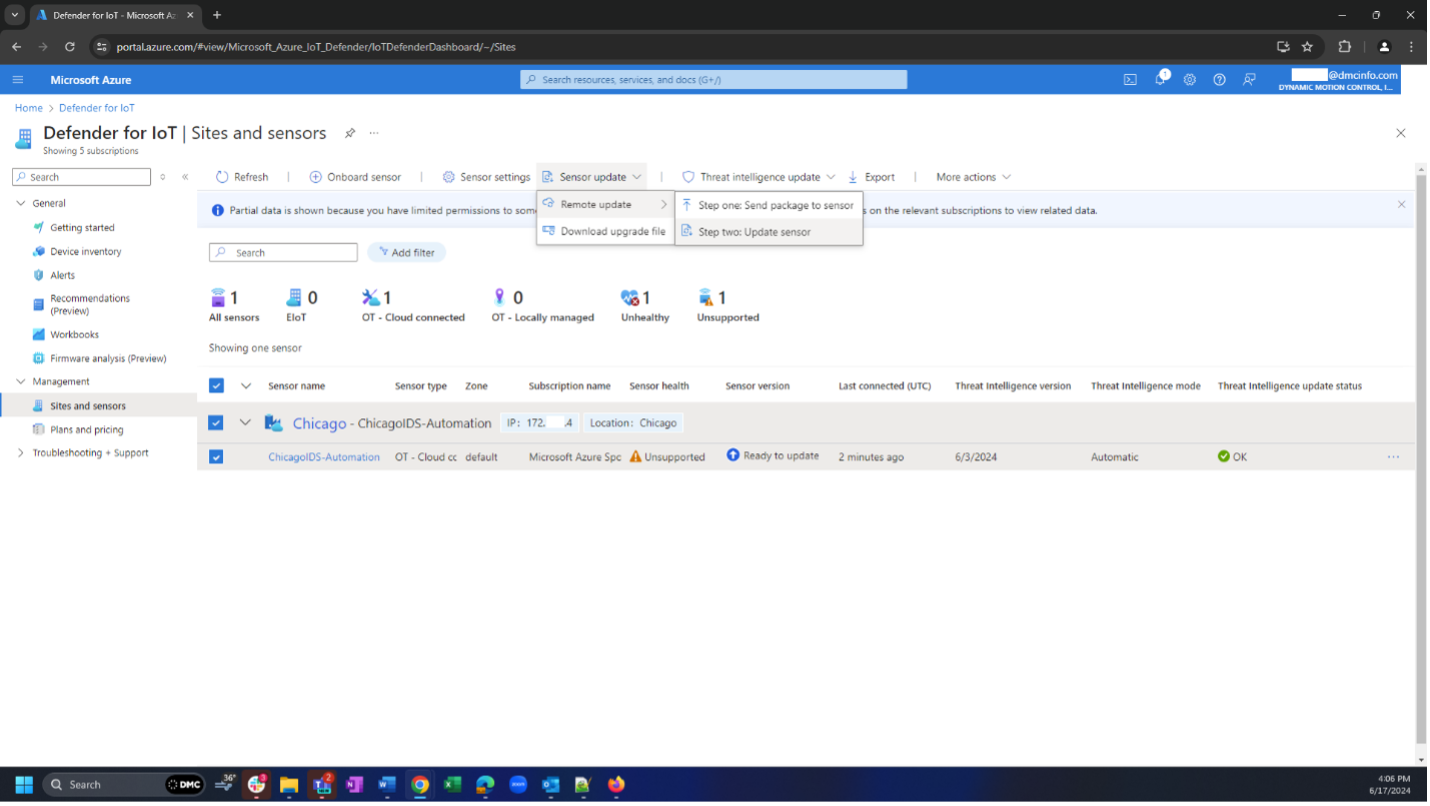Image resolution: width=1430 pixels, height=806 pixels.
Task: Open Threat intelligence update dropdown
Action: pos(758,177)
